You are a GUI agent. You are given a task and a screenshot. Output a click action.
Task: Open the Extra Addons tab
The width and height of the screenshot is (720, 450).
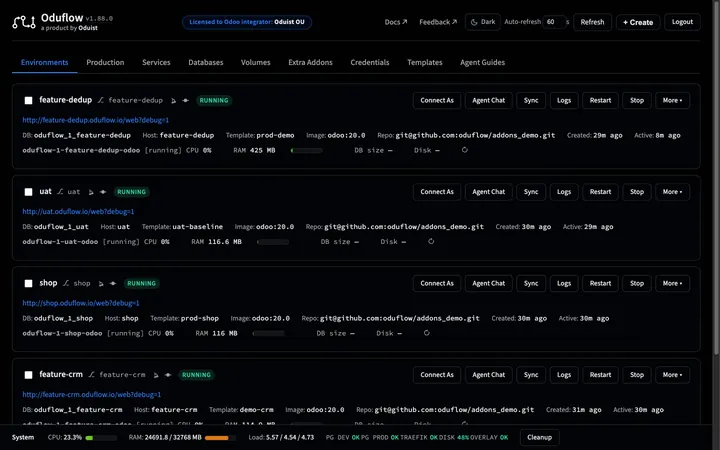click(x=310, y=62)
